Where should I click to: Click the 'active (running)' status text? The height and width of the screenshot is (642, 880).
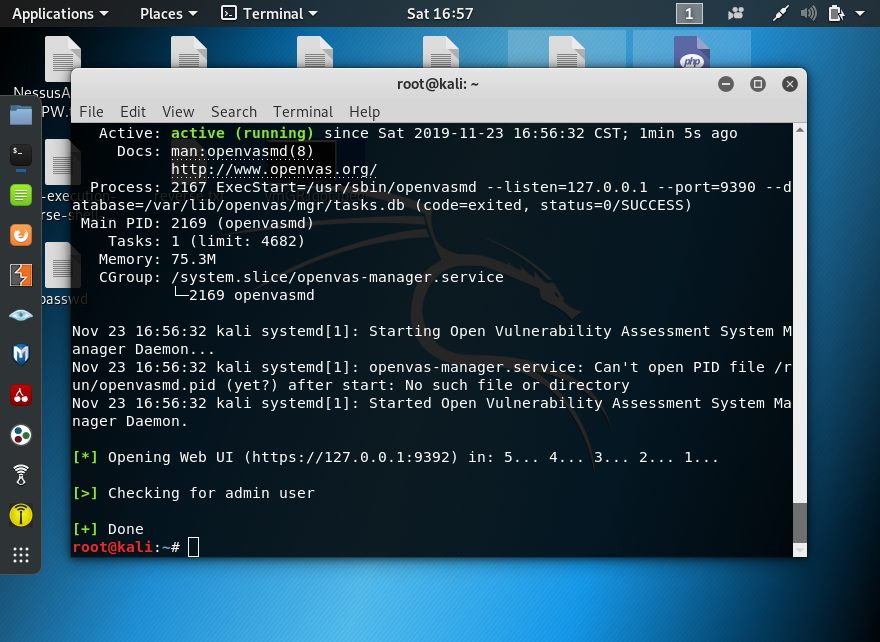242,133
